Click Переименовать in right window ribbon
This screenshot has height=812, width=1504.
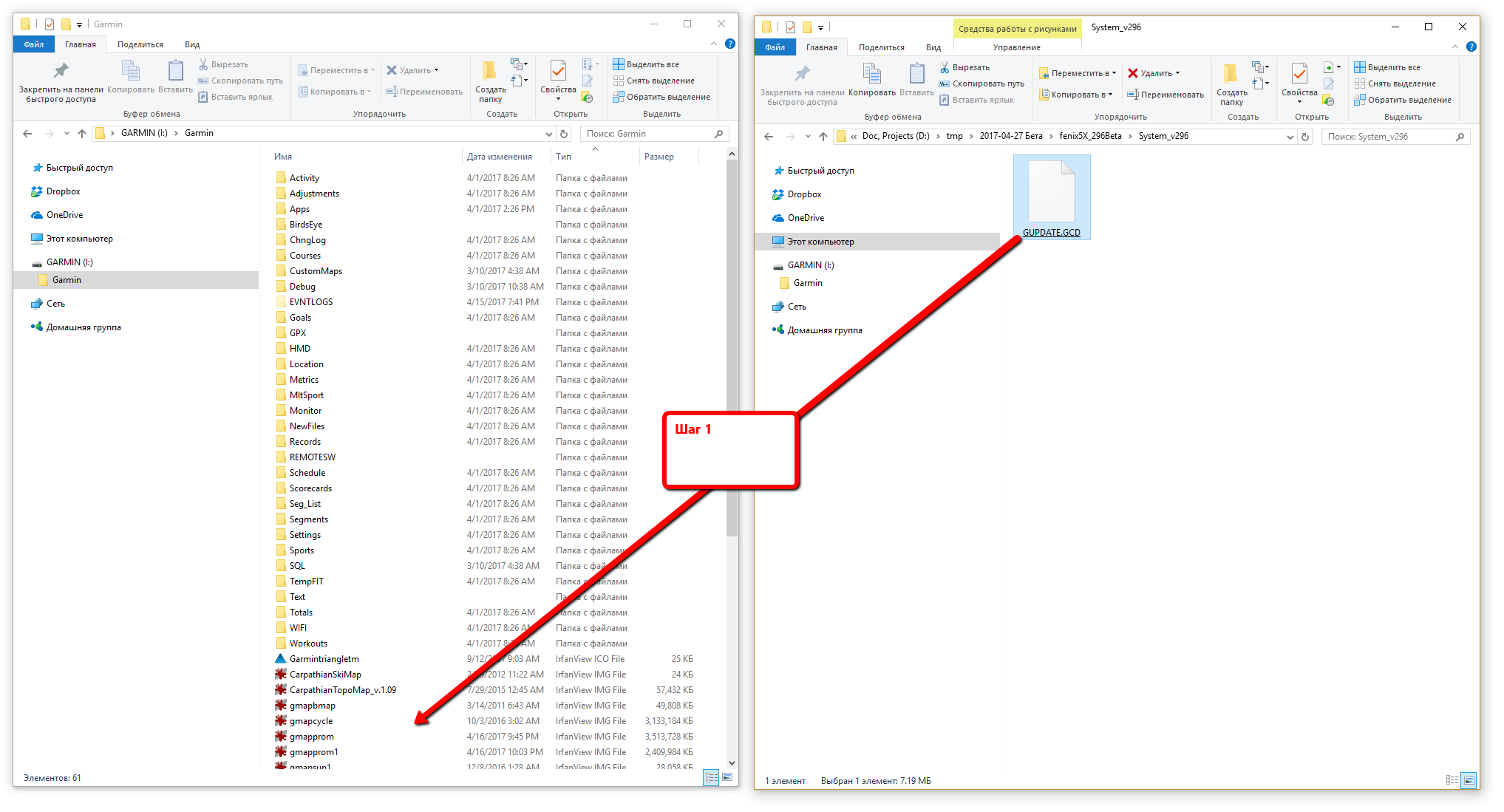[1166, 95]
